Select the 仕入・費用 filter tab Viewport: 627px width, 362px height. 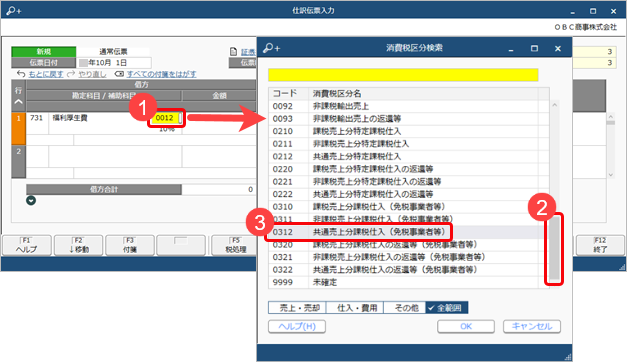coord(355,308)
